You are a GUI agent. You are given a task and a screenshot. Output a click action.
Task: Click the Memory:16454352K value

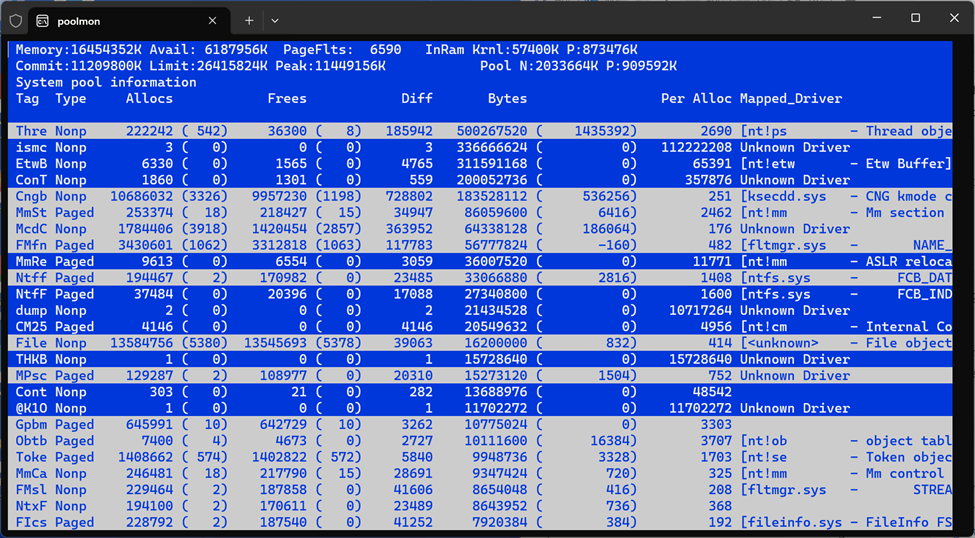tap(78, 49)
